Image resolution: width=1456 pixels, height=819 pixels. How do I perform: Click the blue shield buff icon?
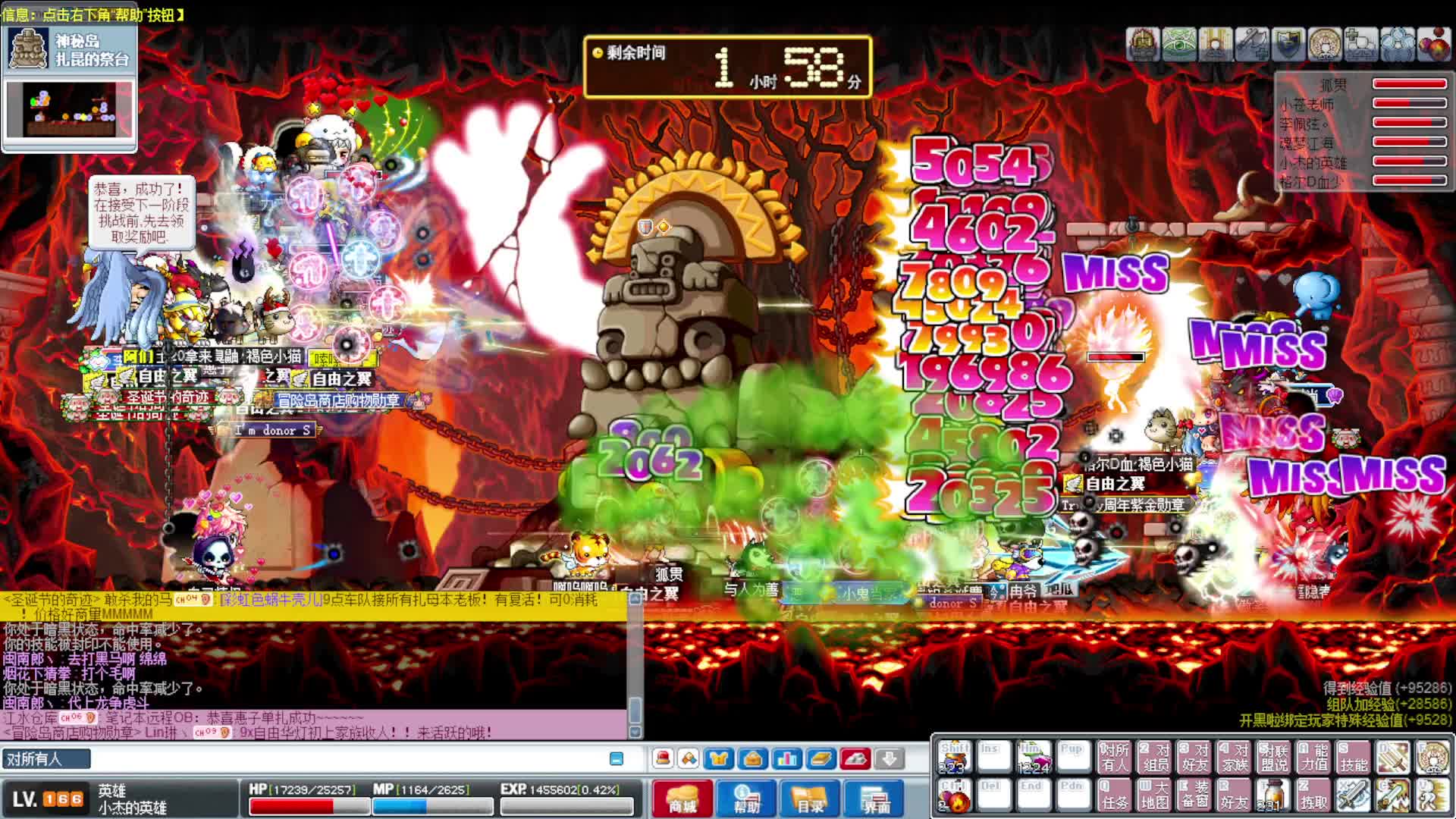1287,45
